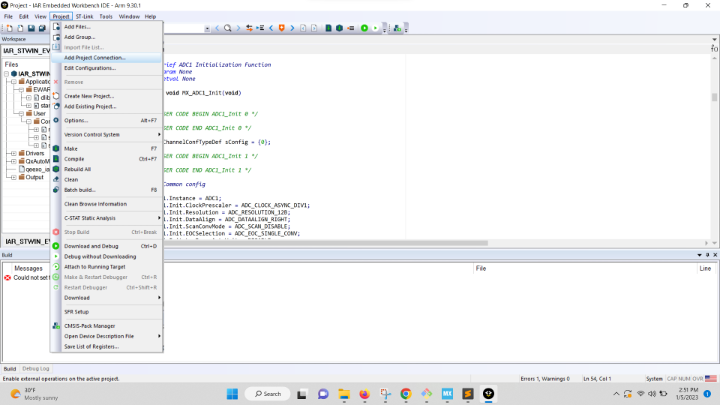Click the Toggle Breakpoint toolbar icon
This screenshot has width=720, height=406.
coord(281,28)
